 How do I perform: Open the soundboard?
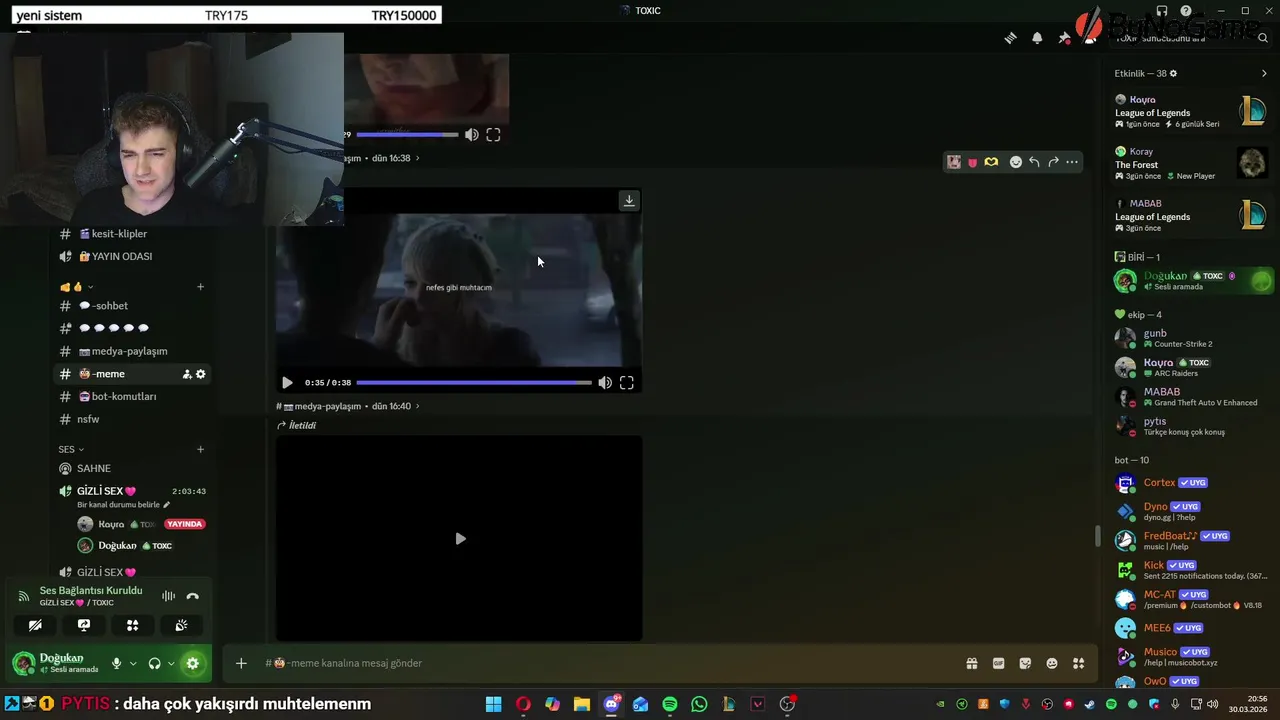click(181, 625)
